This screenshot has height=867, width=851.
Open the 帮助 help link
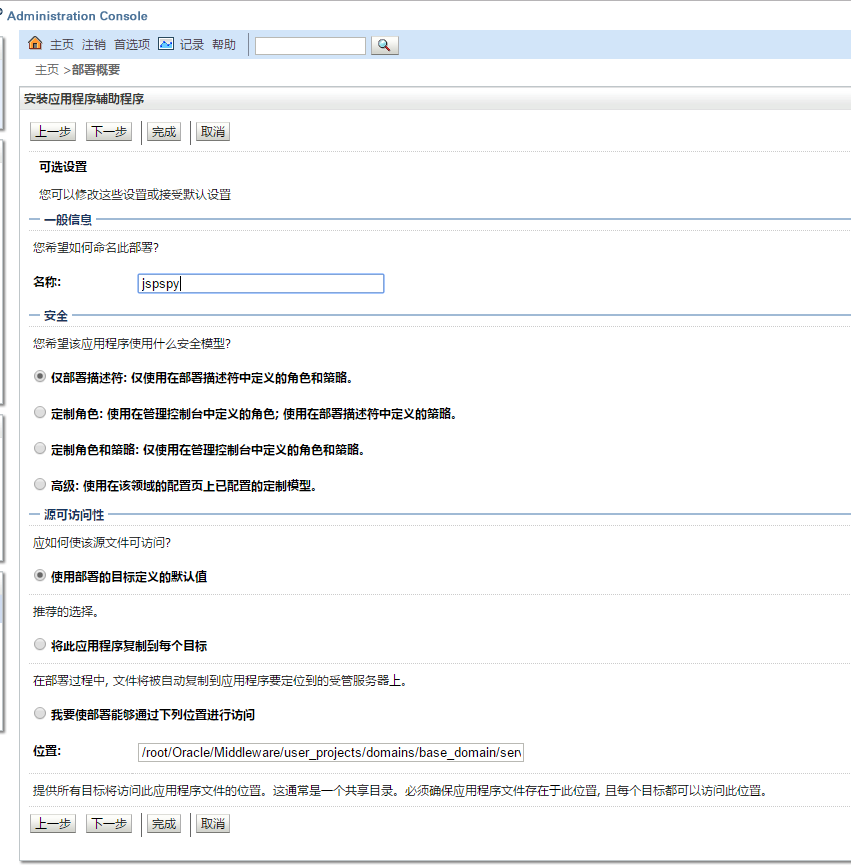[224, 44]
